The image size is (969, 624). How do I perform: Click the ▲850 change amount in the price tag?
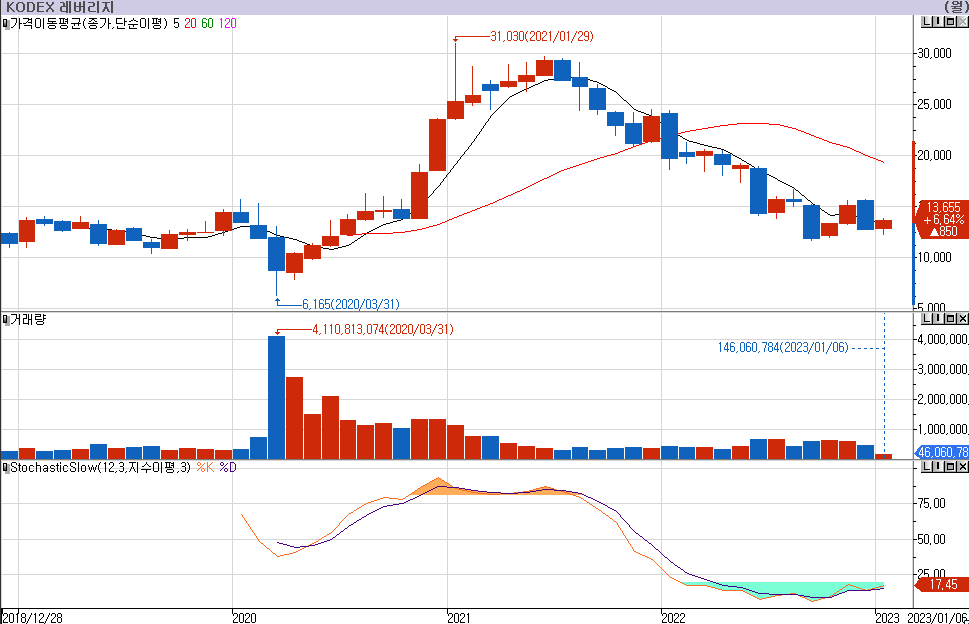coord(944,232)
